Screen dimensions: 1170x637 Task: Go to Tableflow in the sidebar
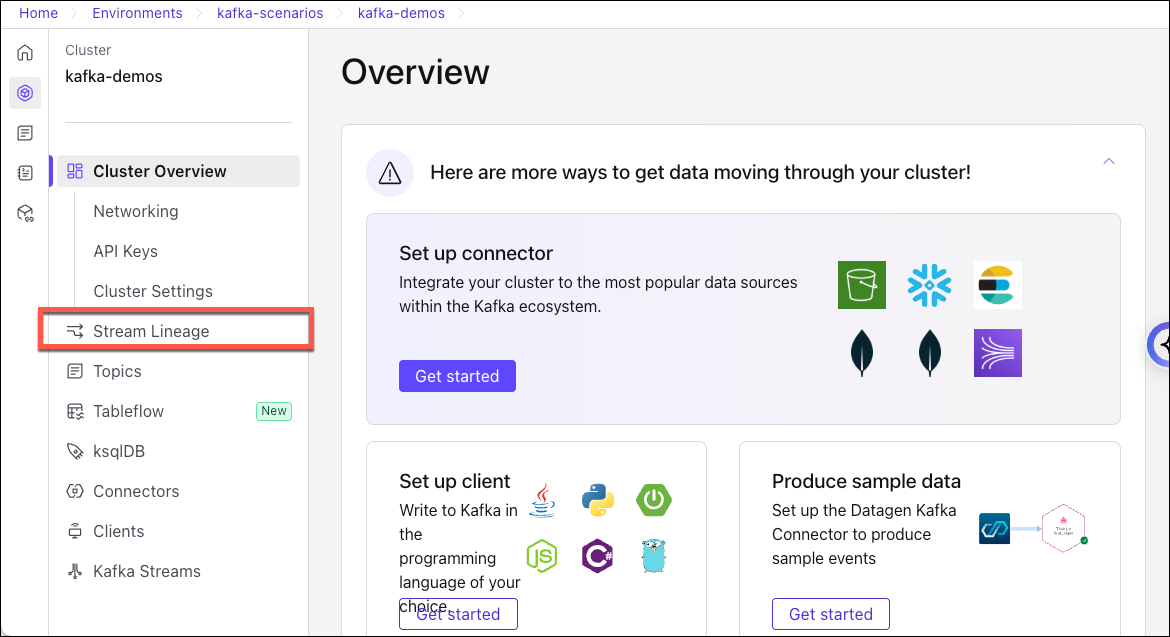point(128,411)
